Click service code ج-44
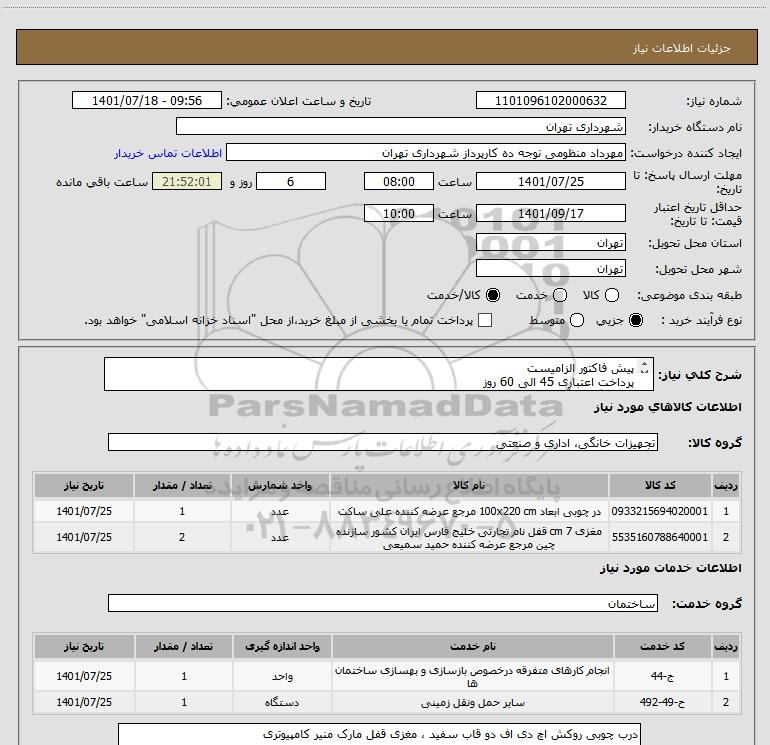Image resolution: width=770 pixels, height=745 pixels. (662, 676)
